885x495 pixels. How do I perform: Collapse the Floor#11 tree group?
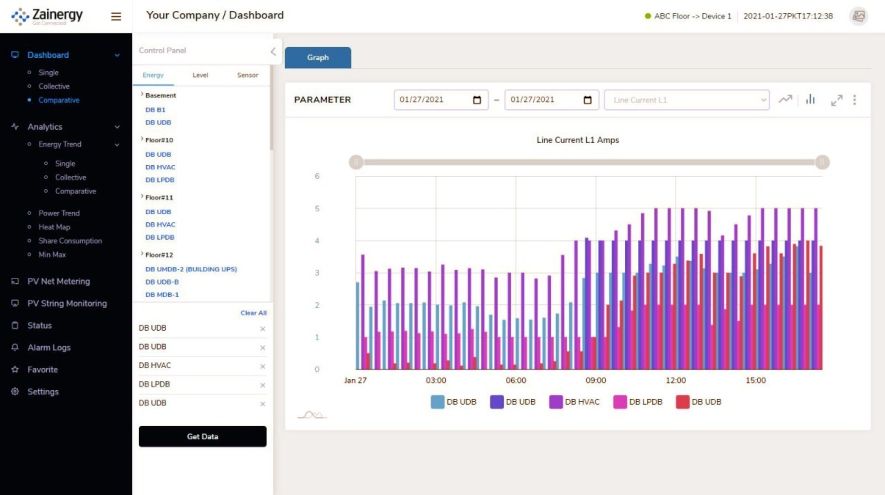pyautogui.click(x=142, y=196)
